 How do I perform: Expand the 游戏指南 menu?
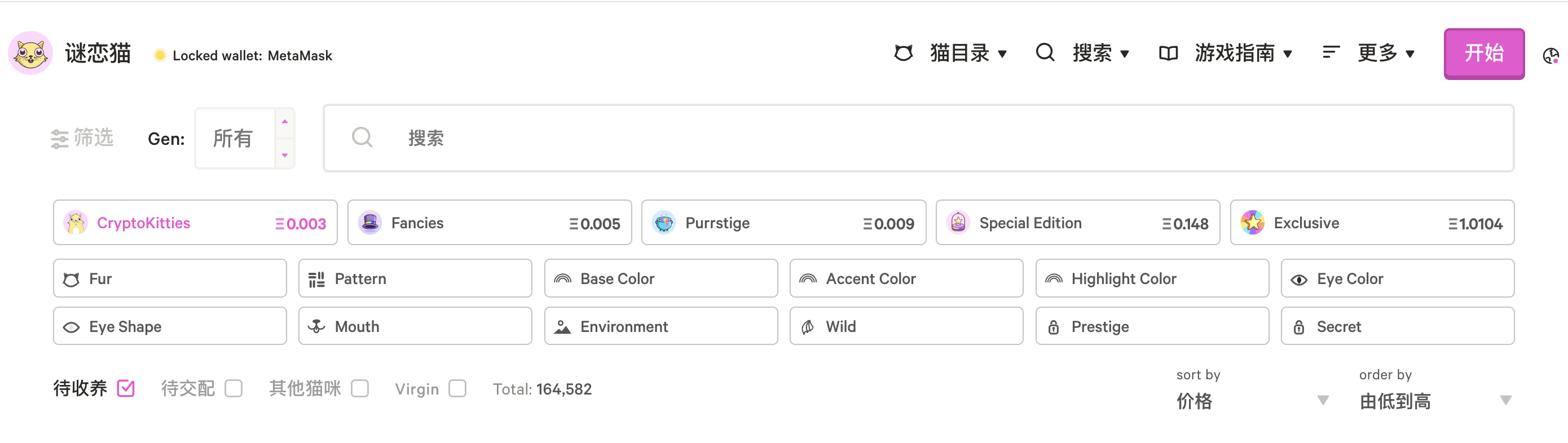click(x=1243, y=54)
